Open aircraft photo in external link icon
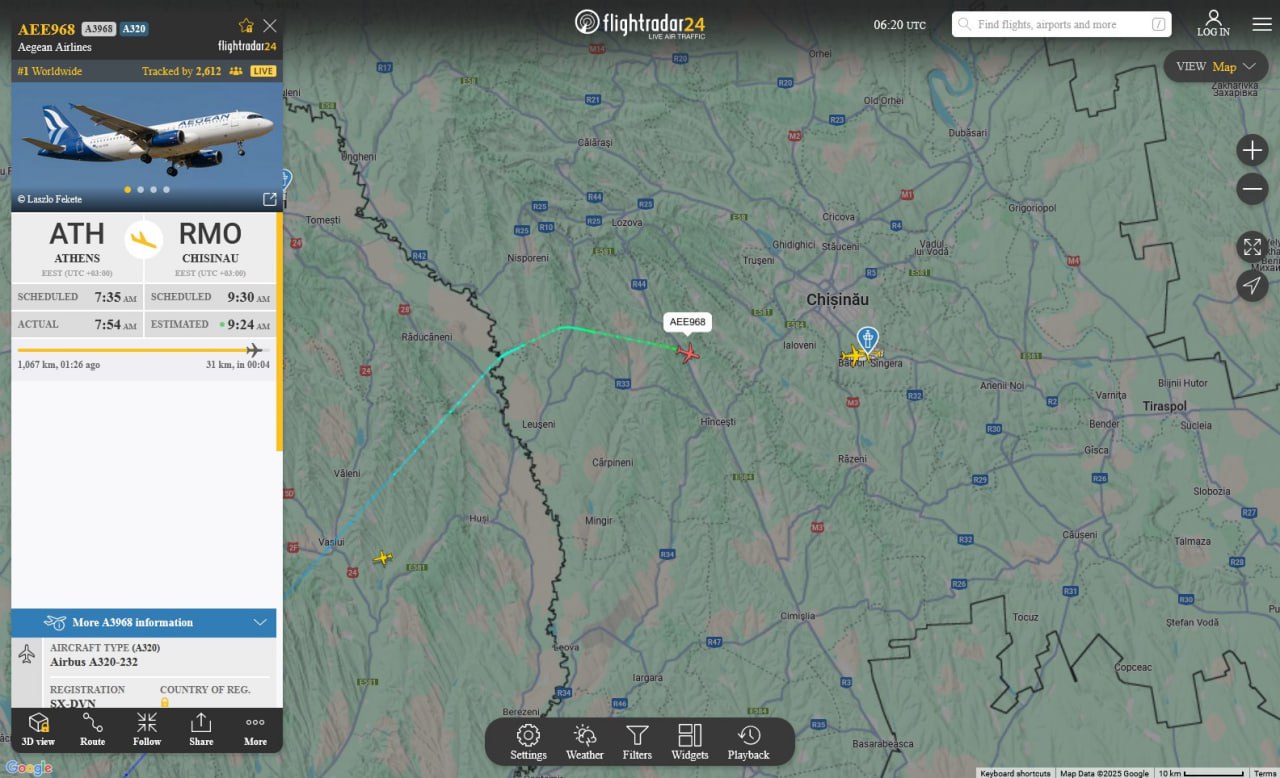1280x778 pixels. click(269, 199)
